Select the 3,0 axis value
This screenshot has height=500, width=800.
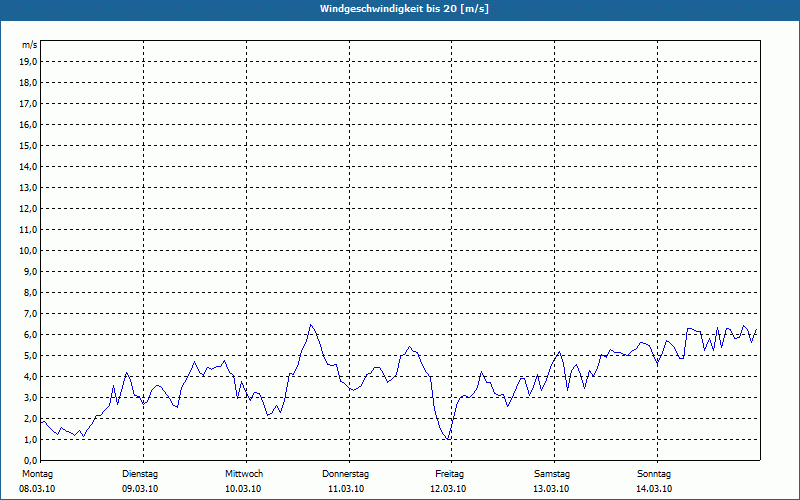[x=30, y=397]
